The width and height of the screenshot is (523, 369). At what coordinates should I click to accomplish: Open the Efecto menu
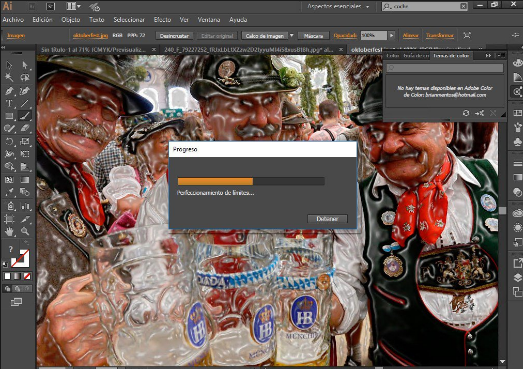[162, 20]
